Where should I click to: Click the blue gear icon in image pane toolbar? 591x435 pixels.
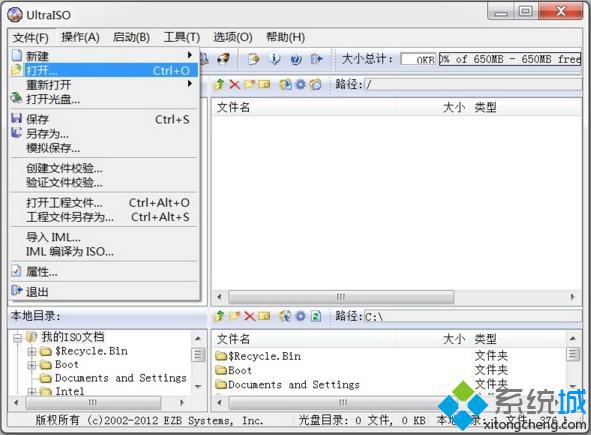coord(300,84)
